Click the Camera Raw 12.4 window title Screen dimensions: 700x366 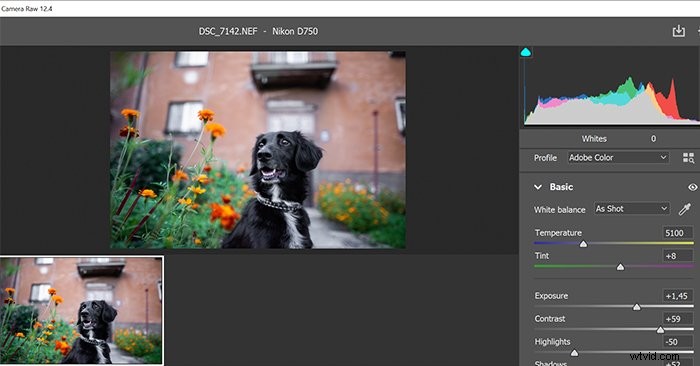click(x=27, y=8)
